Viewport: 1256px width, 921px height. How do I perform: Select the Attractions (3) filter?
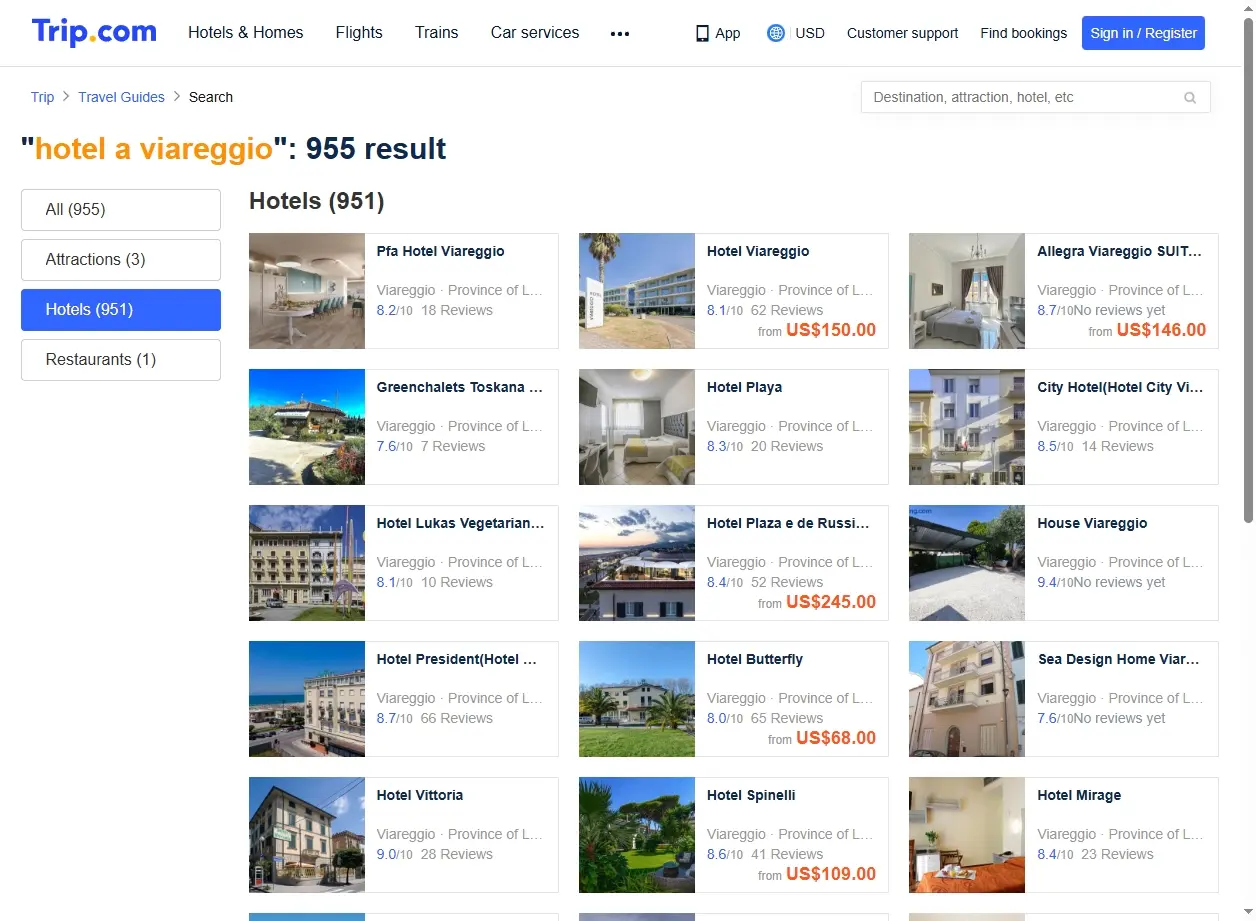[121, 260]
